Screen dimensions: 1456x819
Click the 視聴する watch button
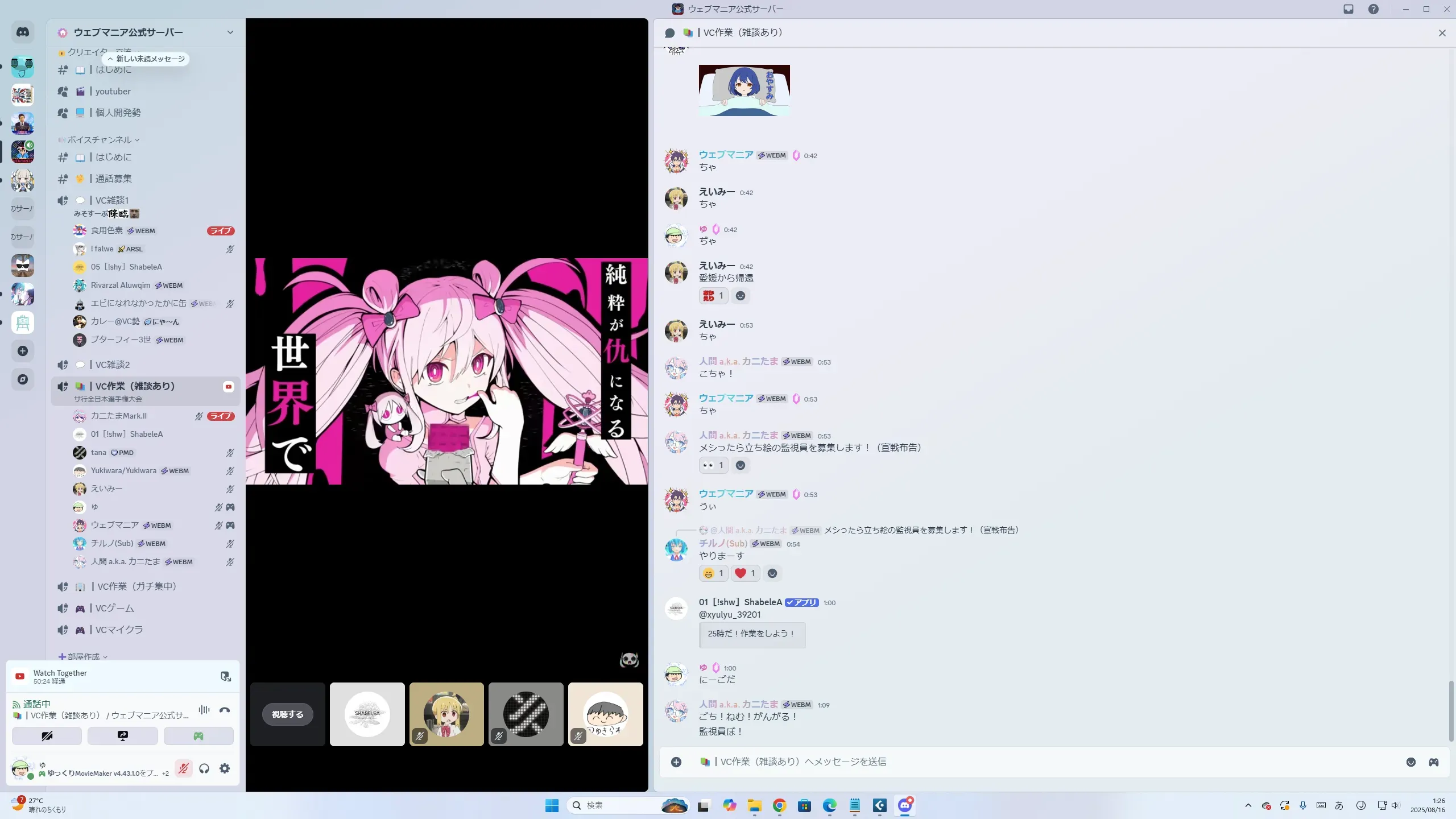287,714
